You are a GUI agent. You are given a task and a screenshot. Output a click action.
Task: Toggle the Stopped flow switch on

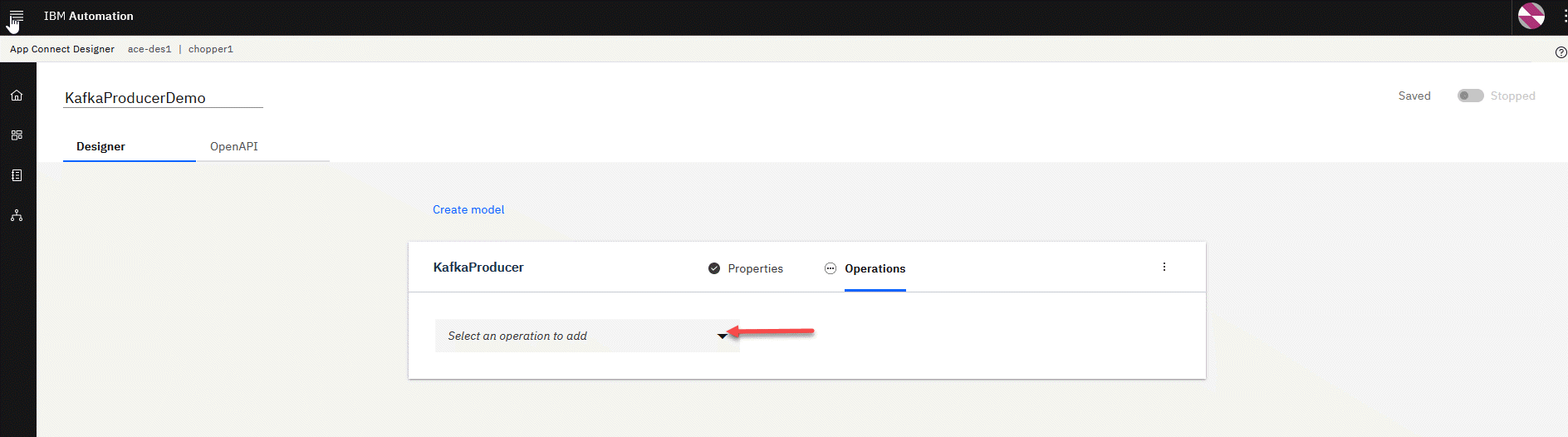tap(1470, 96)
